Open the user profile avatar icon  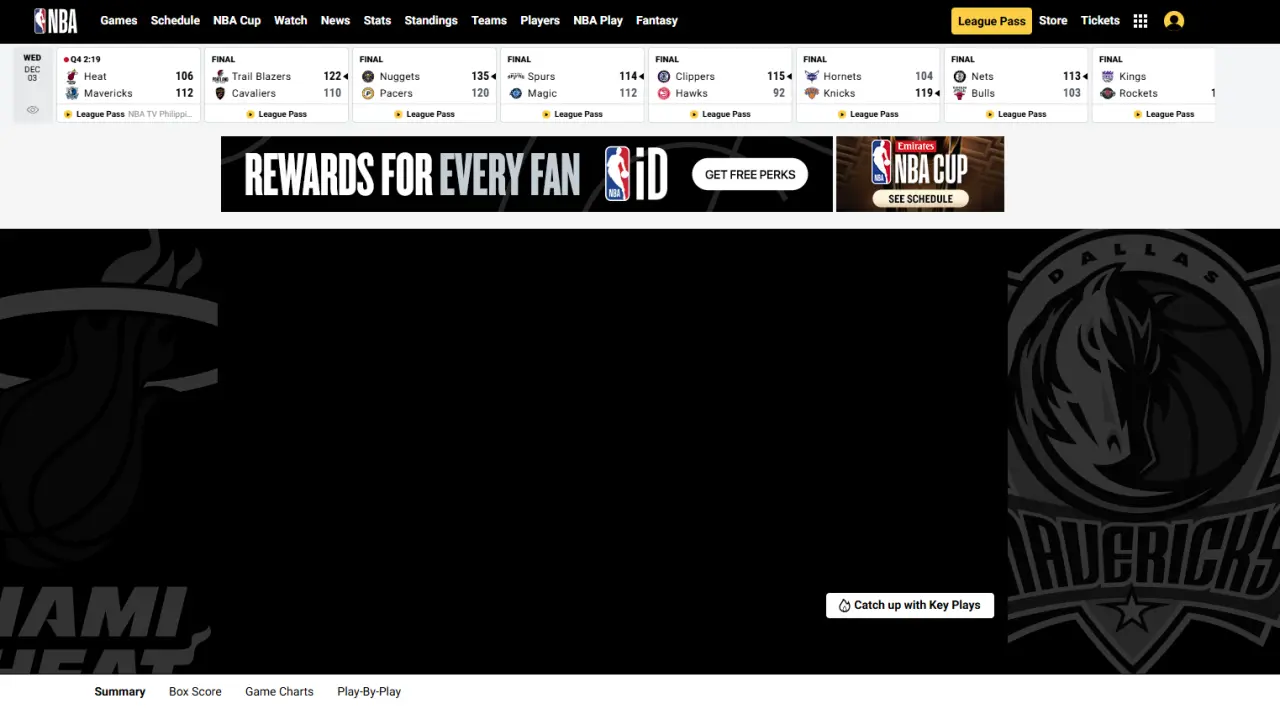coord(1174,21)
